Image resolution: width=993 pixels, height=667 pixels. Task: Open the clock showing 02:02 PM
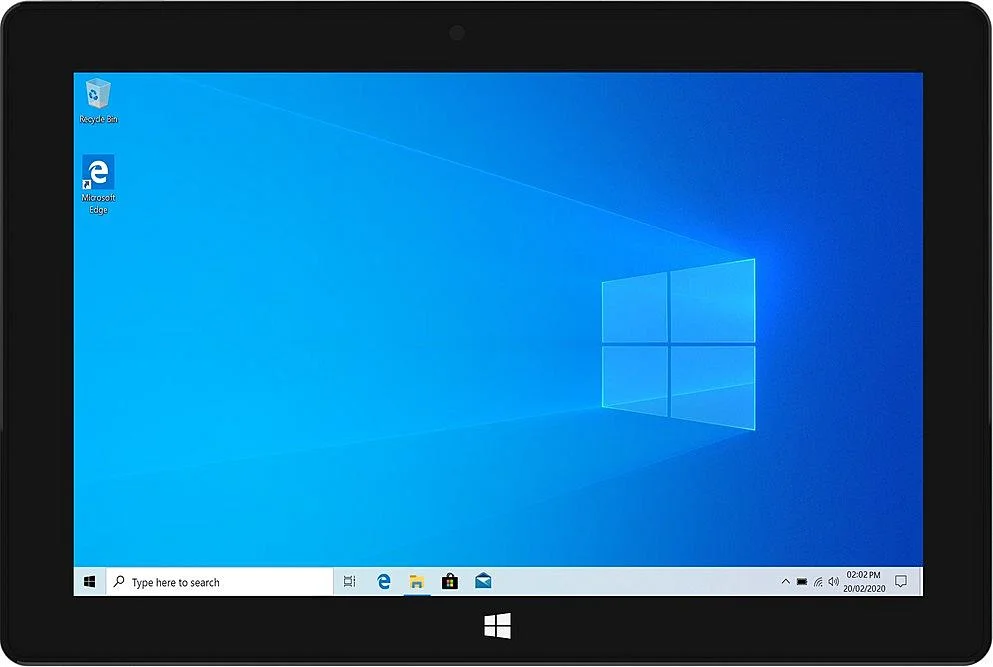pos(864,581)
